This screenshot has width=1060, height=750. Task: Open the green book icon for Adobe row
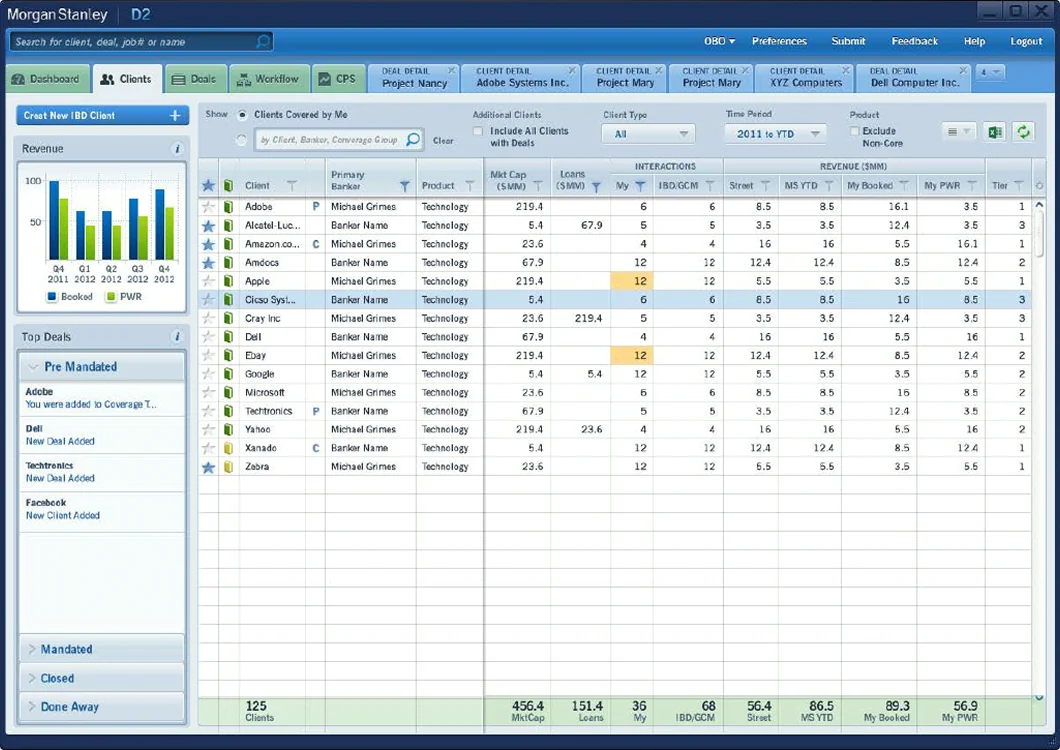[228, 206]
